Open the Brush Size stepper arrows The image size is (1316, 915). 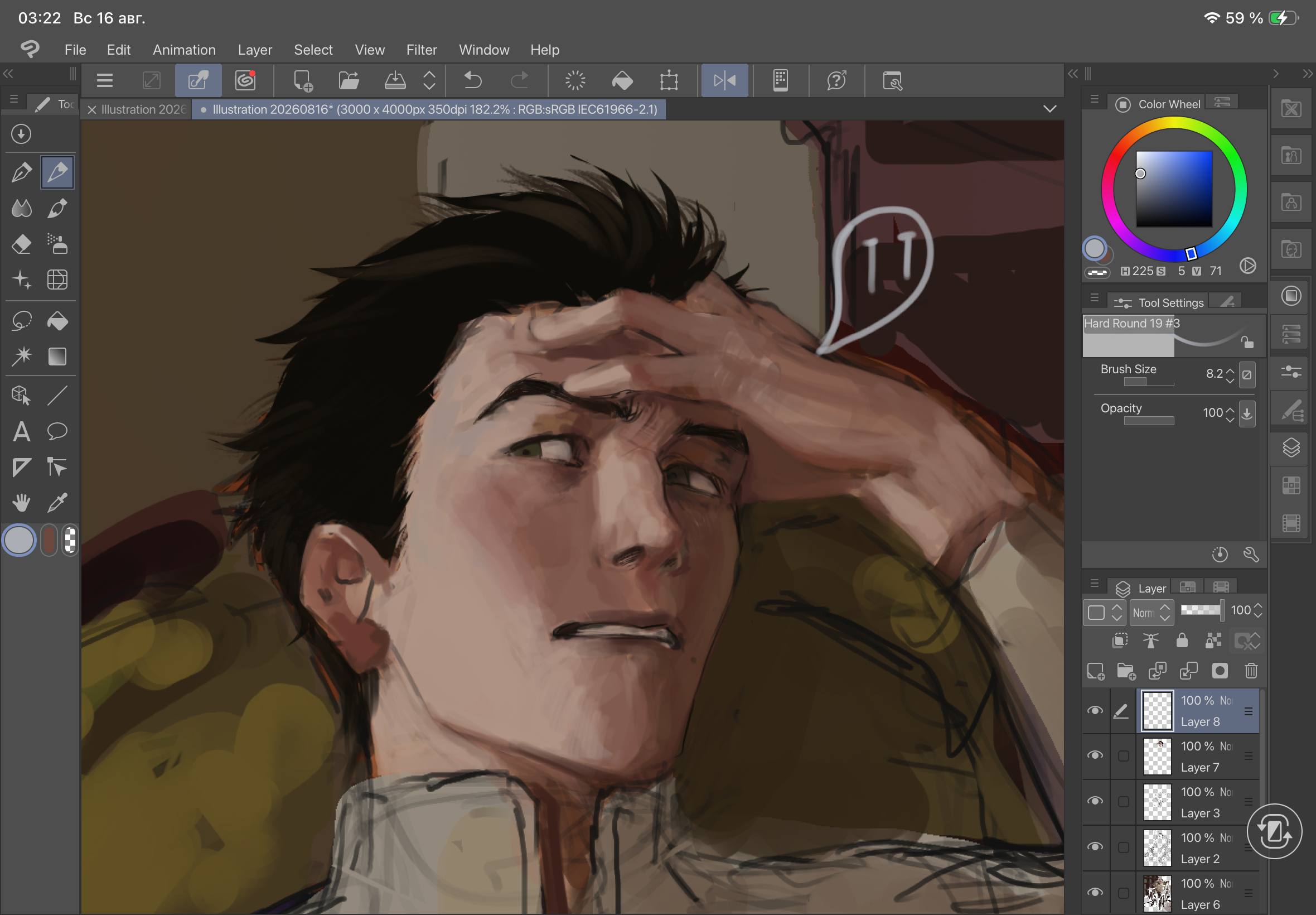click(x=1230, y=375)
